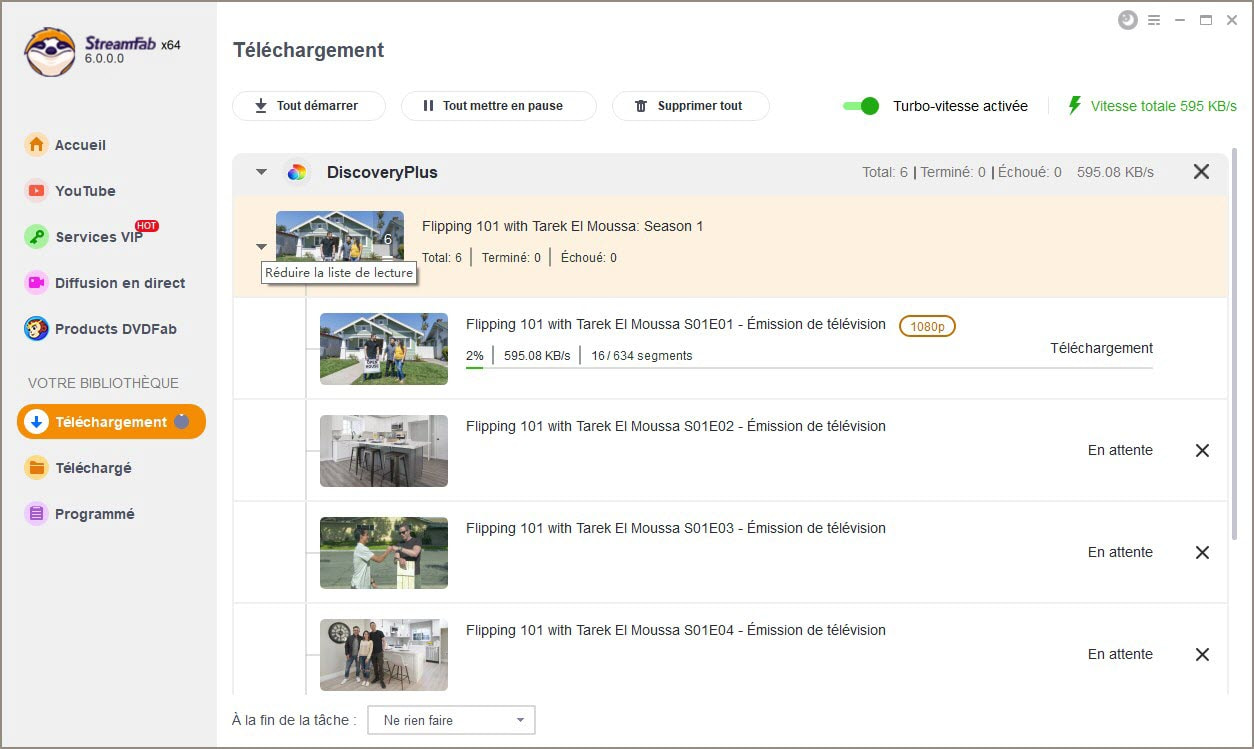The height and width of the screenshot is (749, 1254).
Task: Click the theme circle icon in title bar
Action: [1128, 20]
